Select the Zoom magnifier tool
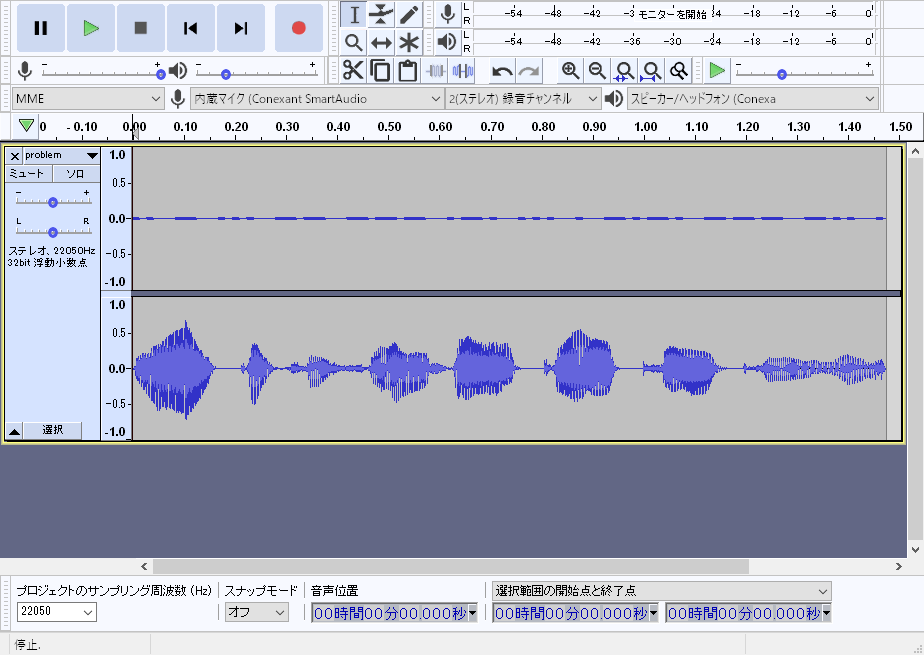The image size is (924, 655). click(x=354, y=42)
